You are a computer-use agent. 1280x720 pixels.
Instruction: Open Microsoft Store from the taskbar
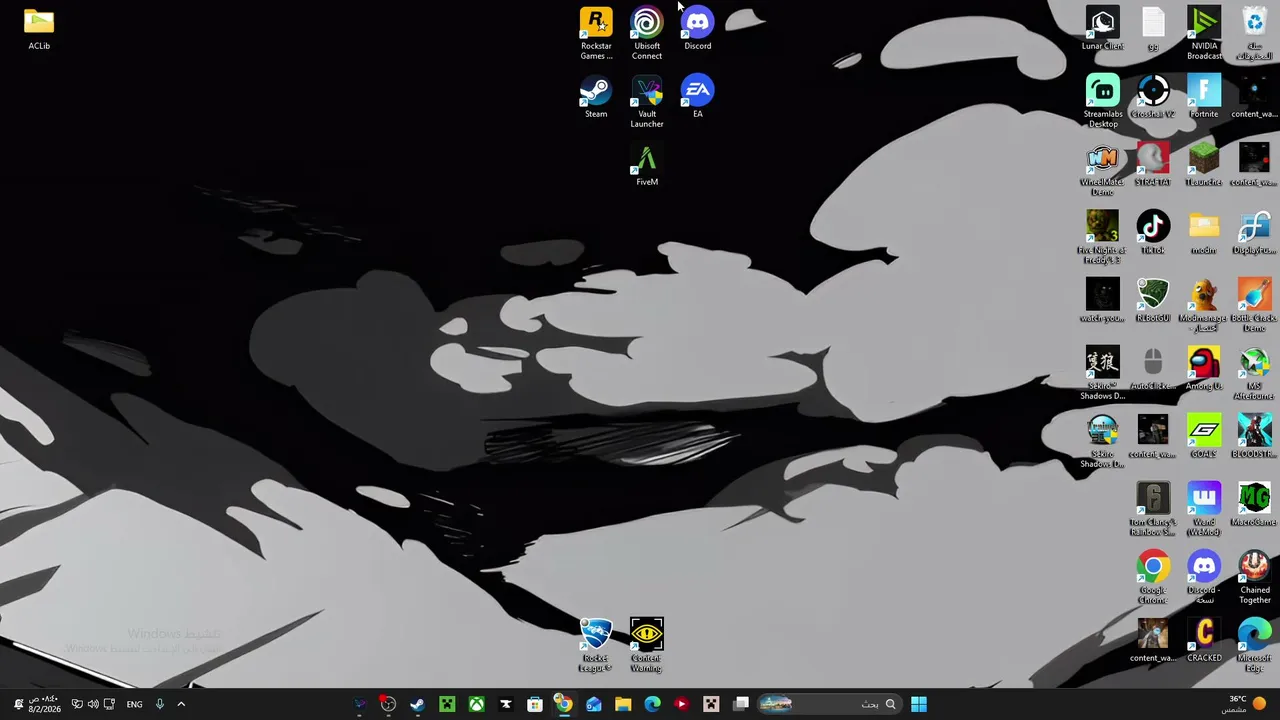coord(535,704)
